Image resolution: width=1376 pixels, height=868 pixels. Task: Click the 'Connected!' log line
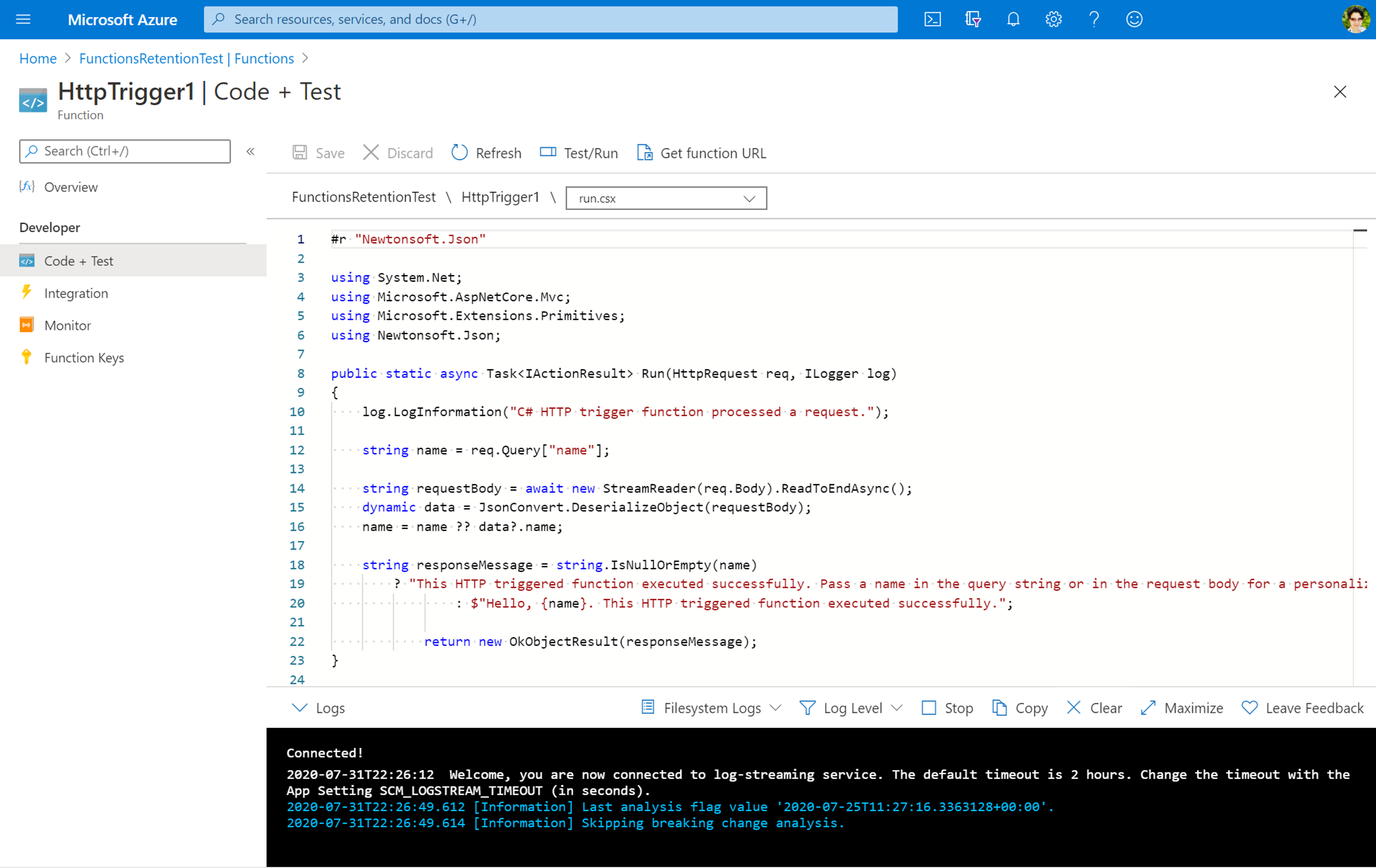pos(325,752)
